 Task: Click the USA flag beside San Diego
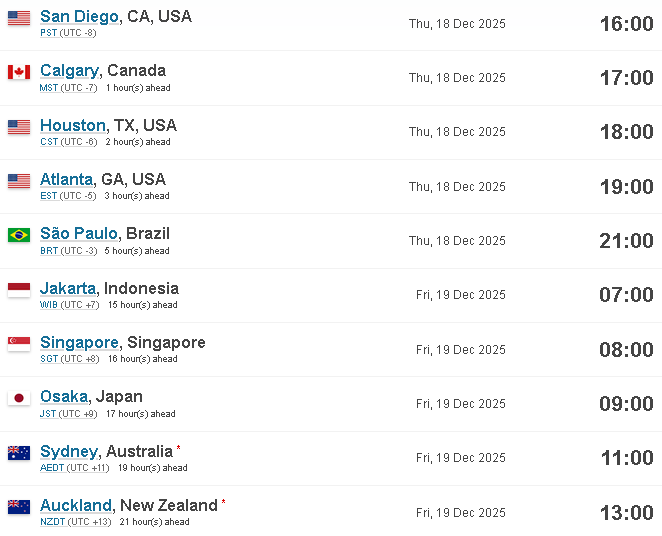point(19,19)
